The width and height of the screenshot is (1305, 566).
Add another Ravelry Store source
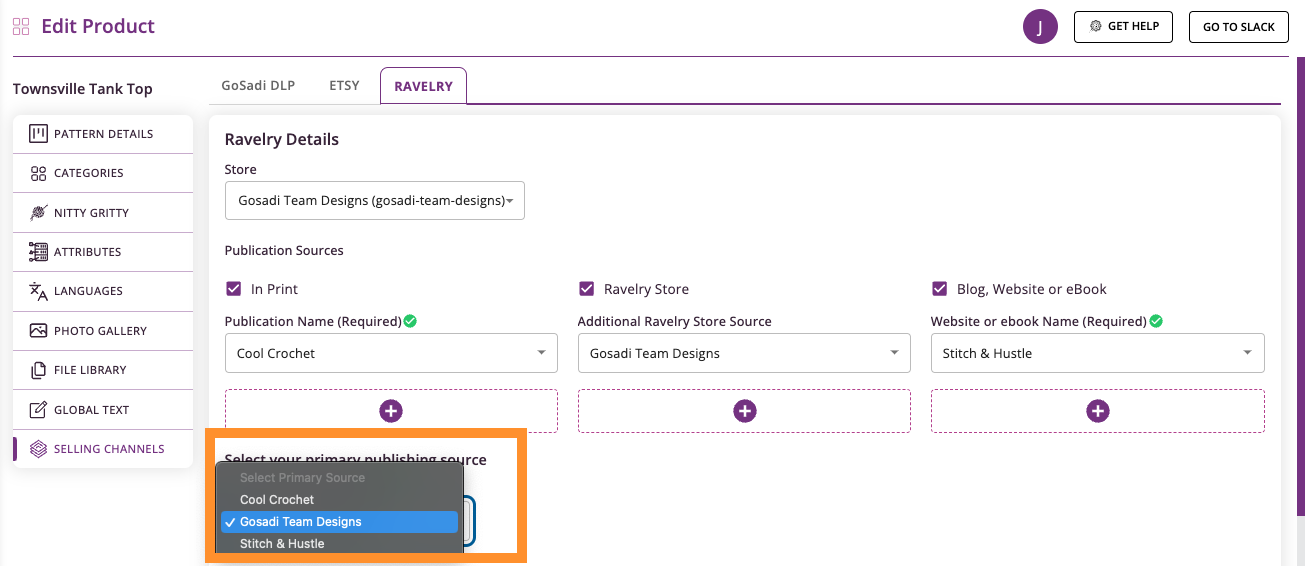pos(744,411)
